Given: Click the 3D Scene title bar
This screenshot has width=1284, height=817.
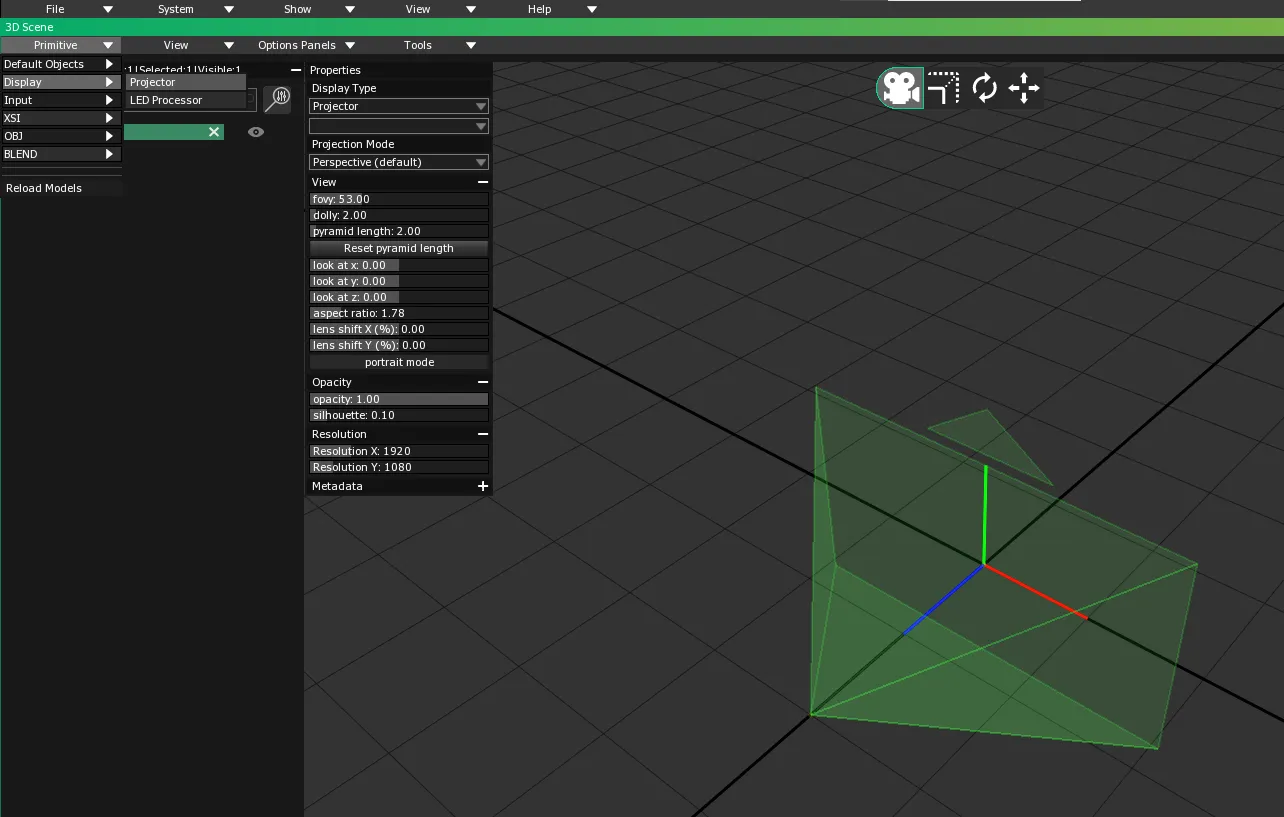Looking at the screenshot, I should [x=642, y=27].
